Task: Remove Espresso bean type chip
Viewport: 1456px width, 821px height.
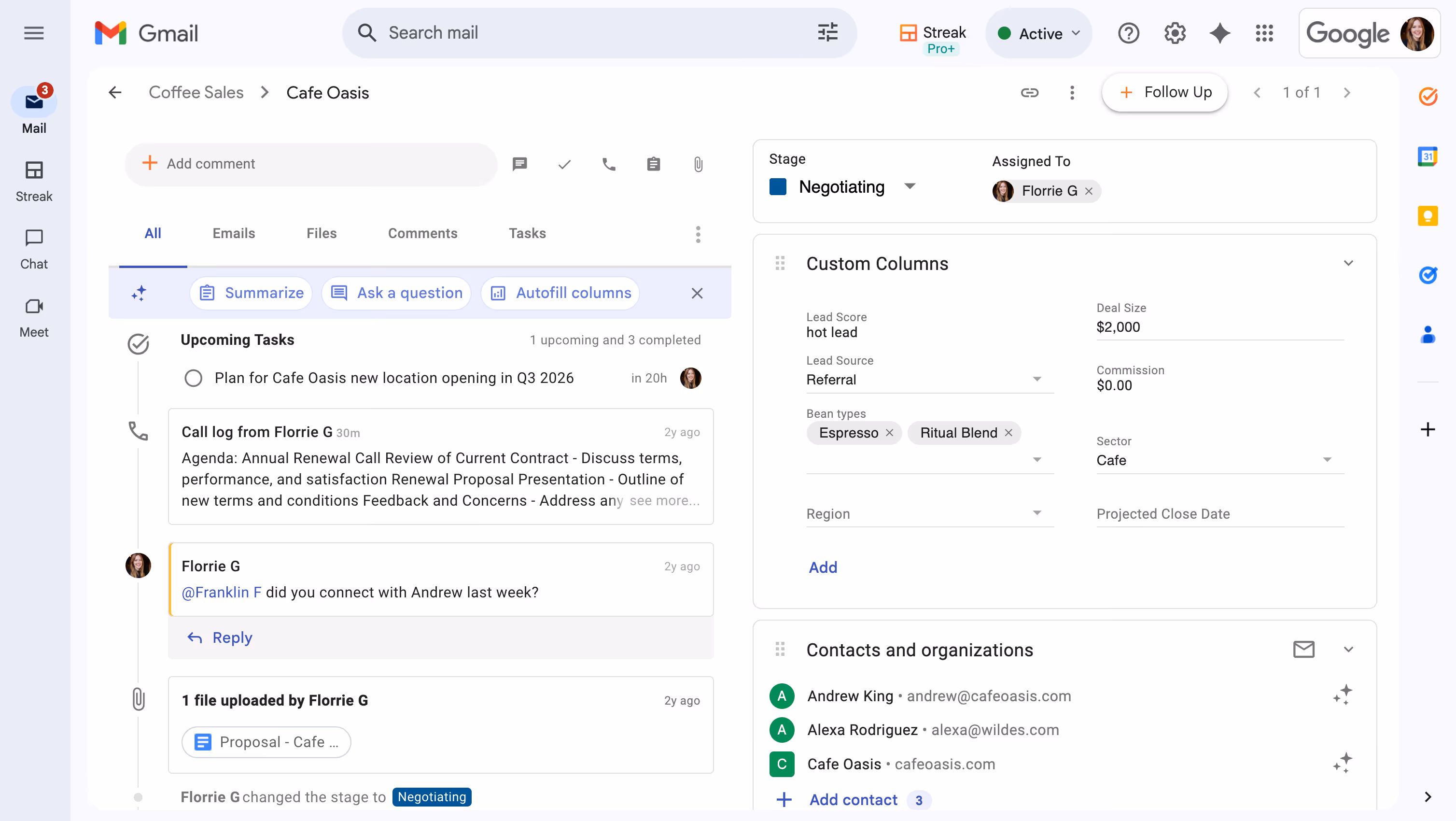Action: 890,433
